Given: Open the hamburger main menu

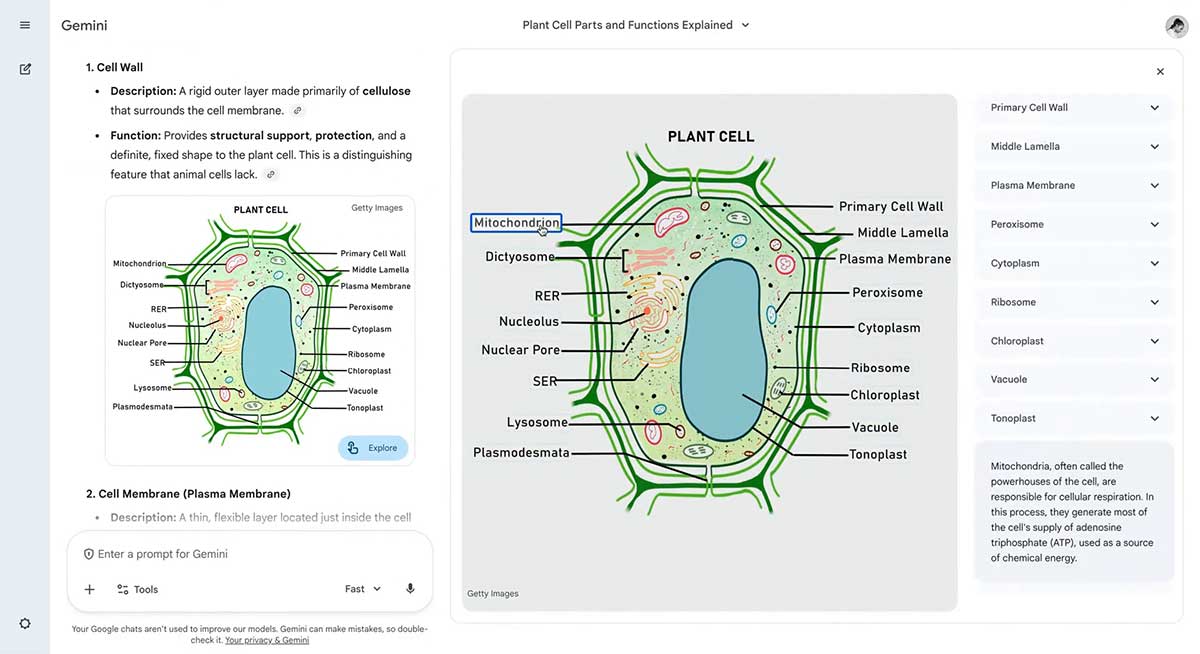Looking at the screenshot, I should pos(25,25).
